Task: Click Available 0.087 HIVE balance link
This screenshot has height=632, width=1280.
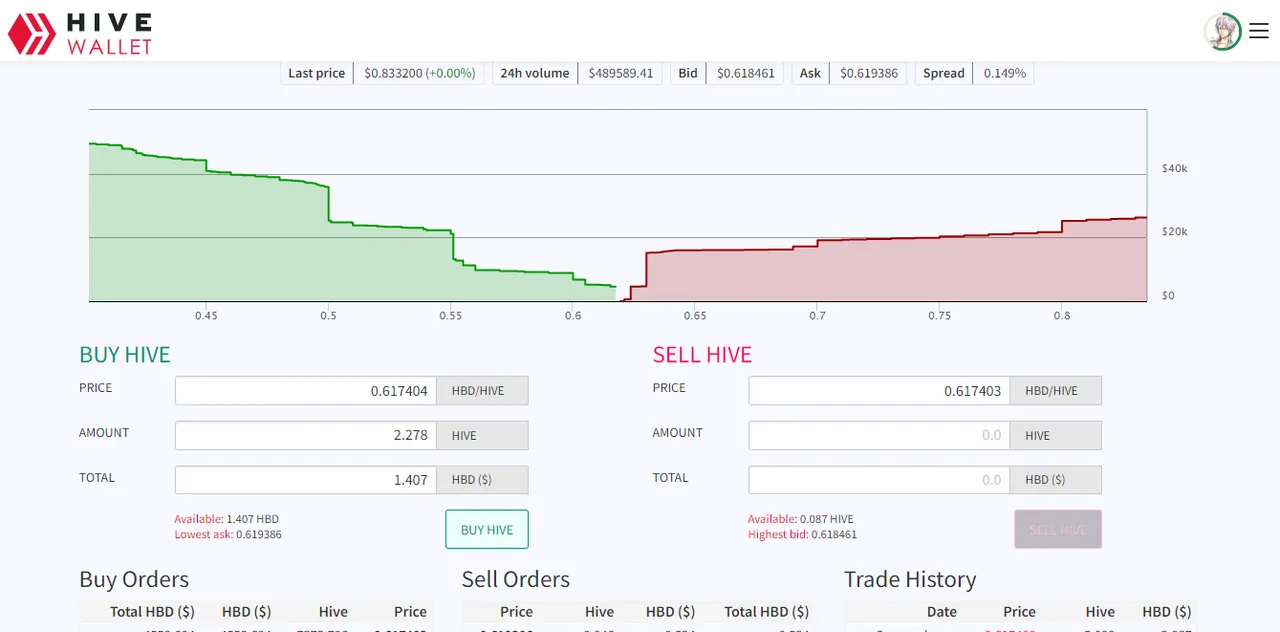Action: tap(801, 519)
